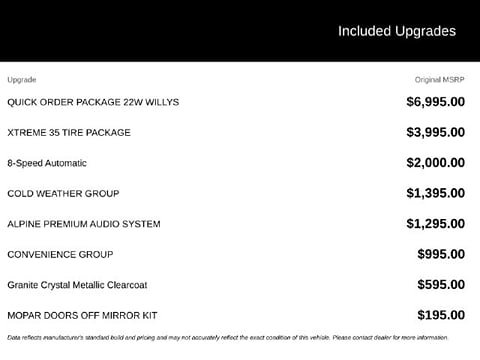The height and width of the screenshot is (360, 480).
Task: Select the 8-Speed Automatic upgrade
Action: coord(47,163)
